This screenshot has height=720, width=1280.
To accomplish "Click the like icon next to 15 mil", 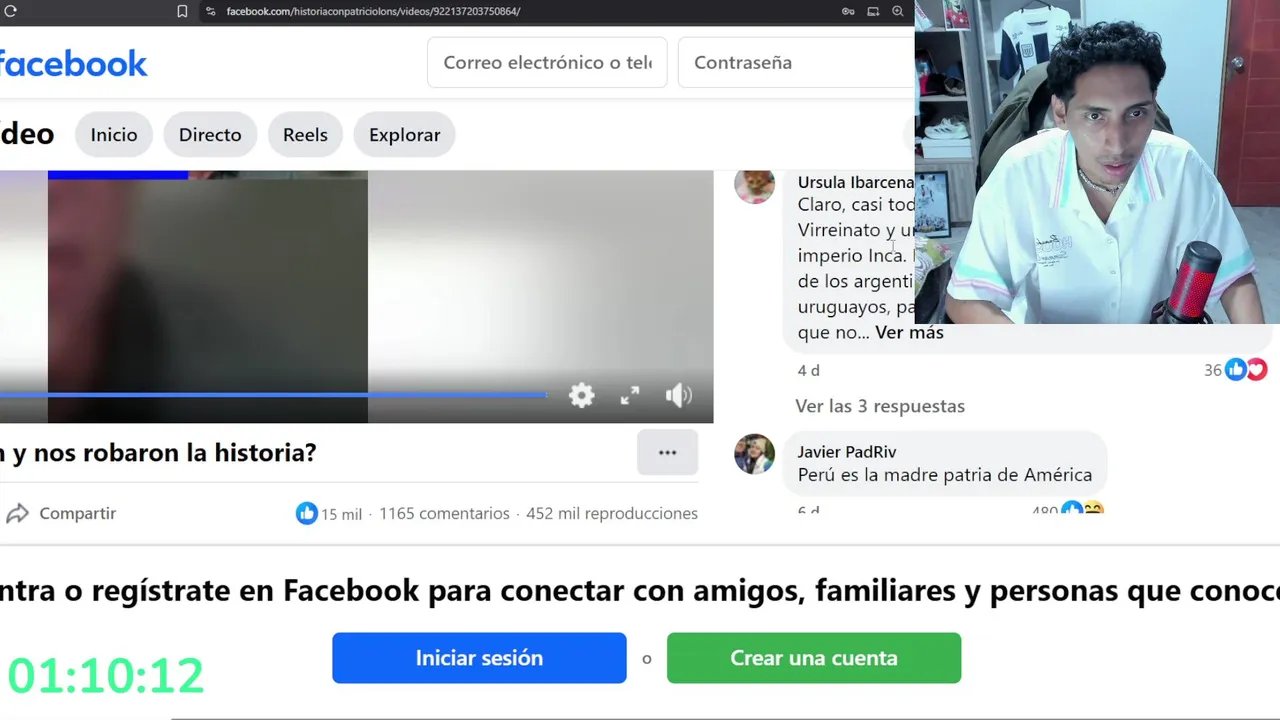I will [x=306, y=513].
